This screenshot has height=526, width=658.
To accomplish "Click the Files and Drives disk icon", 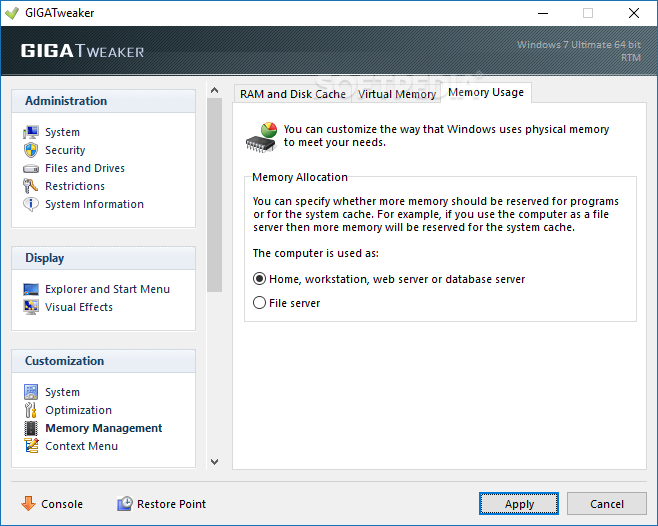I will (31, 168).
